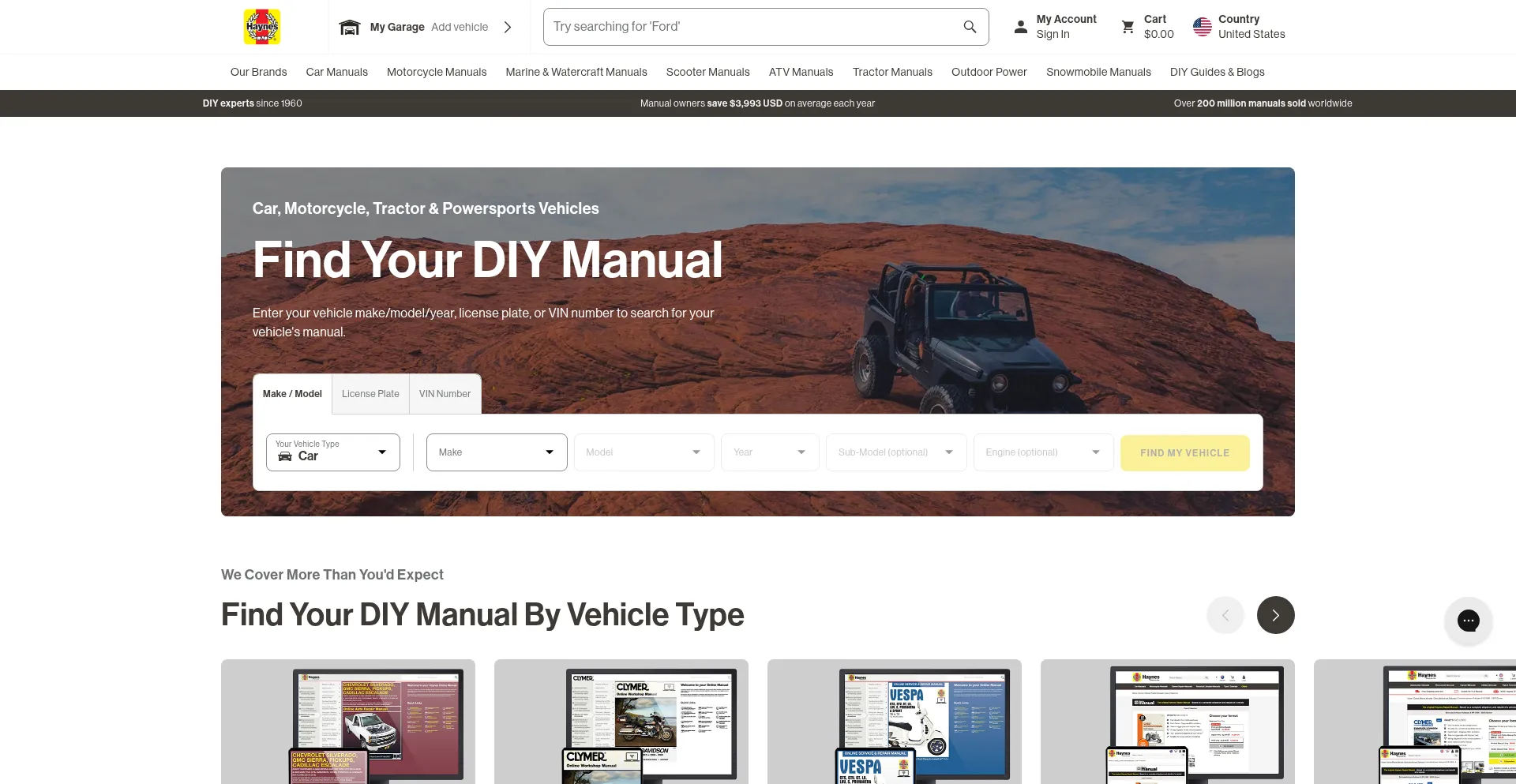Open Motorcycle Manuals menu

coord(437,72)
